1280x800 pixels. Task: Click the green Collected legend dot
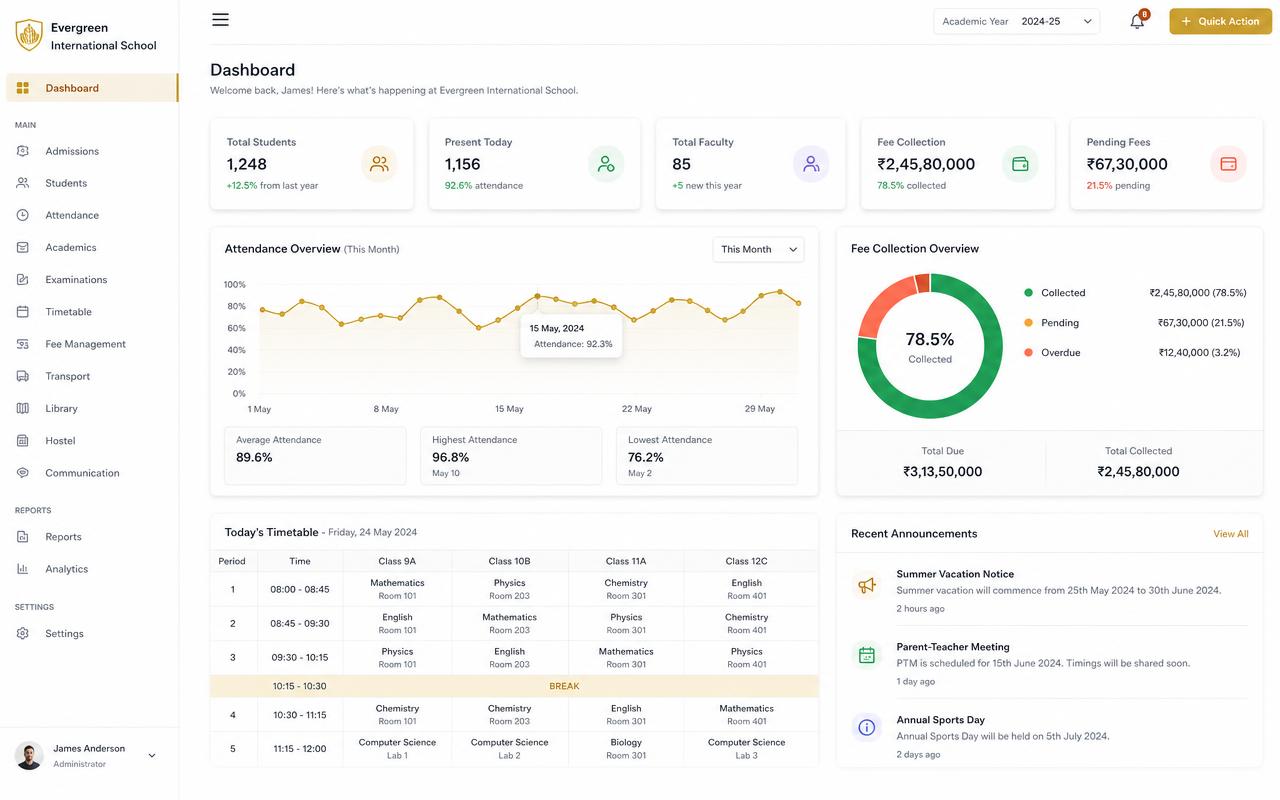click(x=1028, y=293)
